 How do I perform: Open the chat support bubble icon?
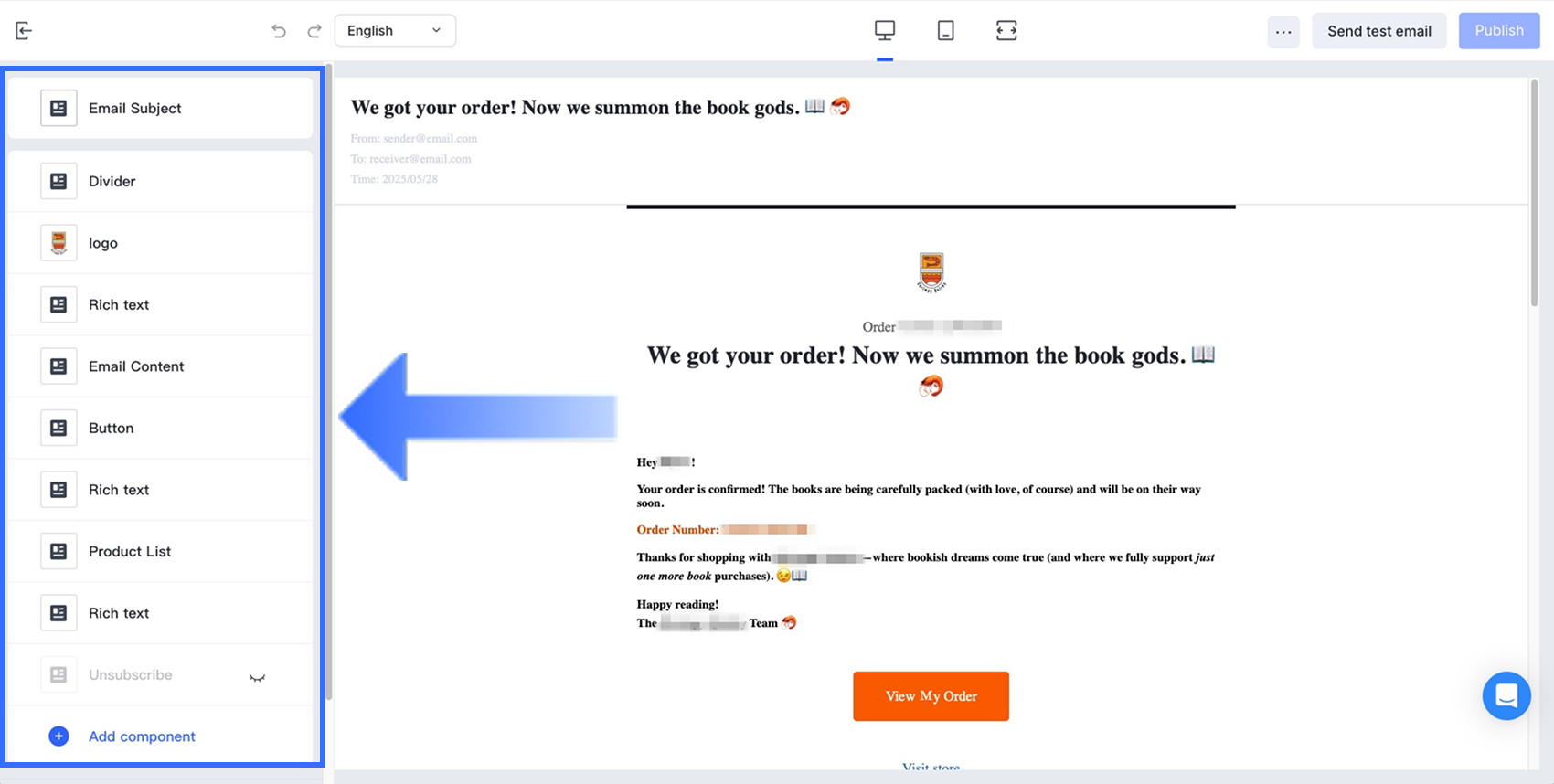click(1506, 696)
